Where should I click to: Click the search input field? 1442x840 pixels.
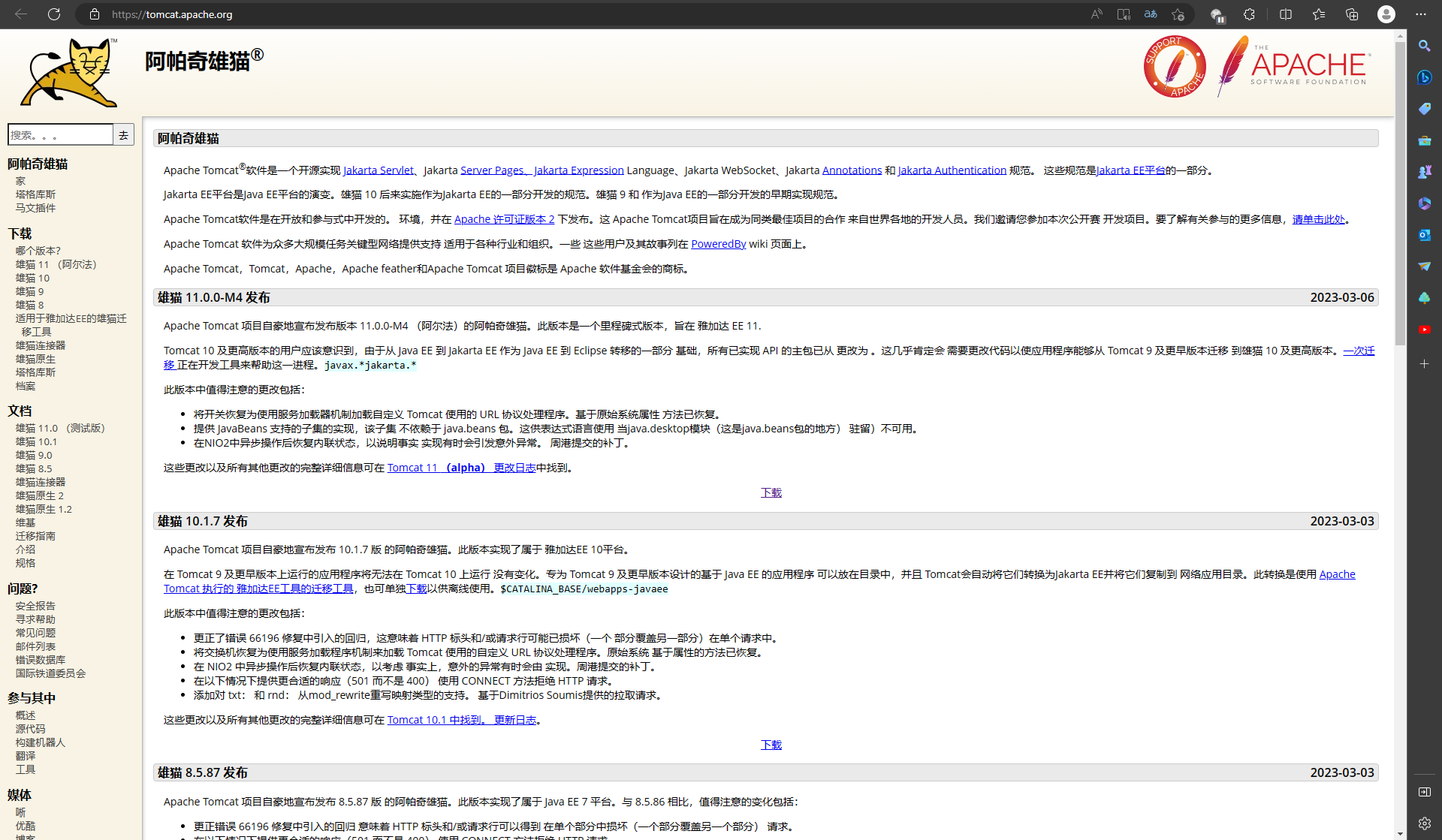click(60, 135)
